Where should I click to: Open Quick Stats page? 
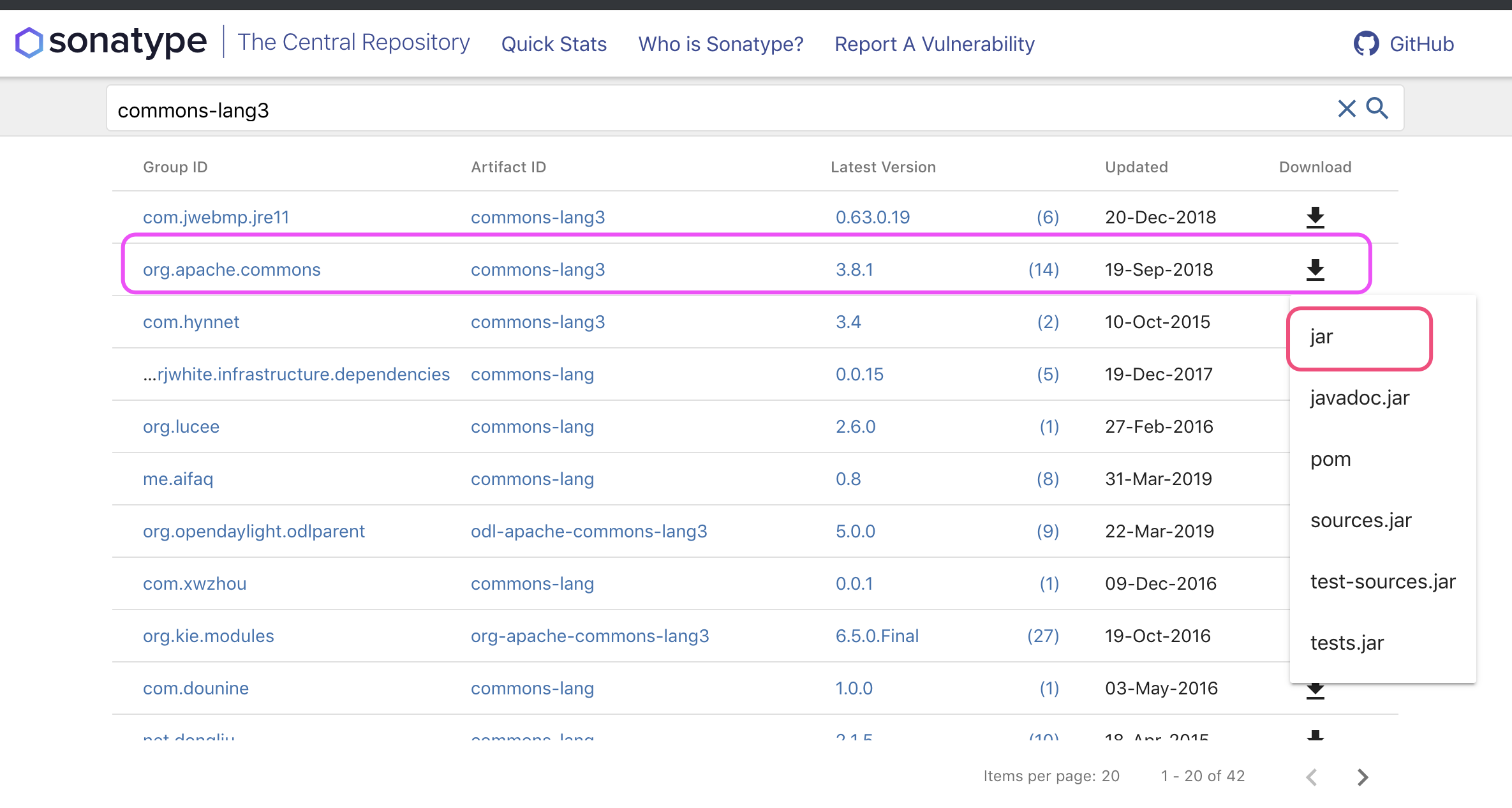554,44
